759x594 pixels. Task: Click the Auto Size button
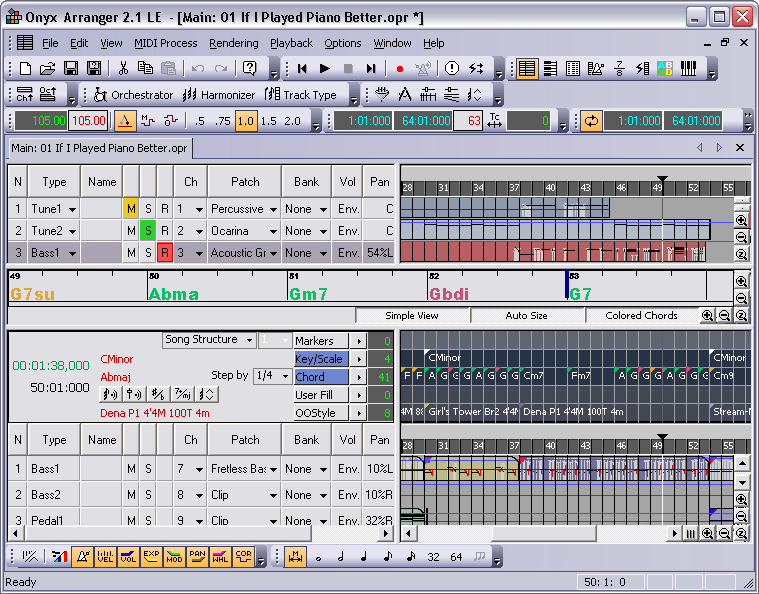tap(527, 316)
